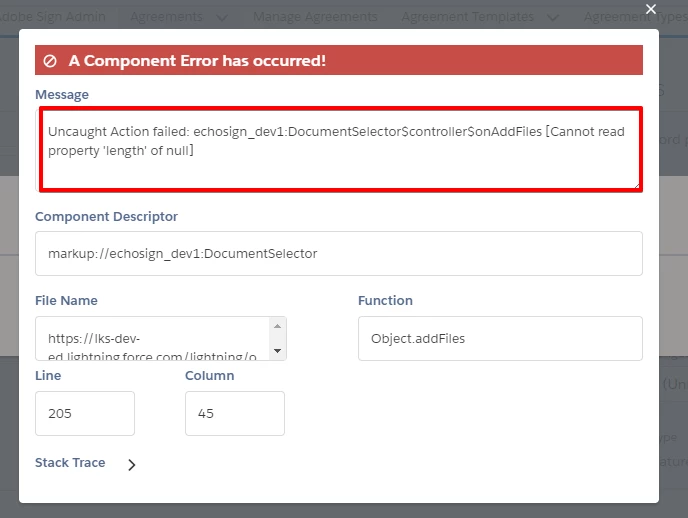Image resolution: width=688 pixels, height=518 pixels.
Task: Grab the Message box resize handle corner
Action: coord(637,186)
